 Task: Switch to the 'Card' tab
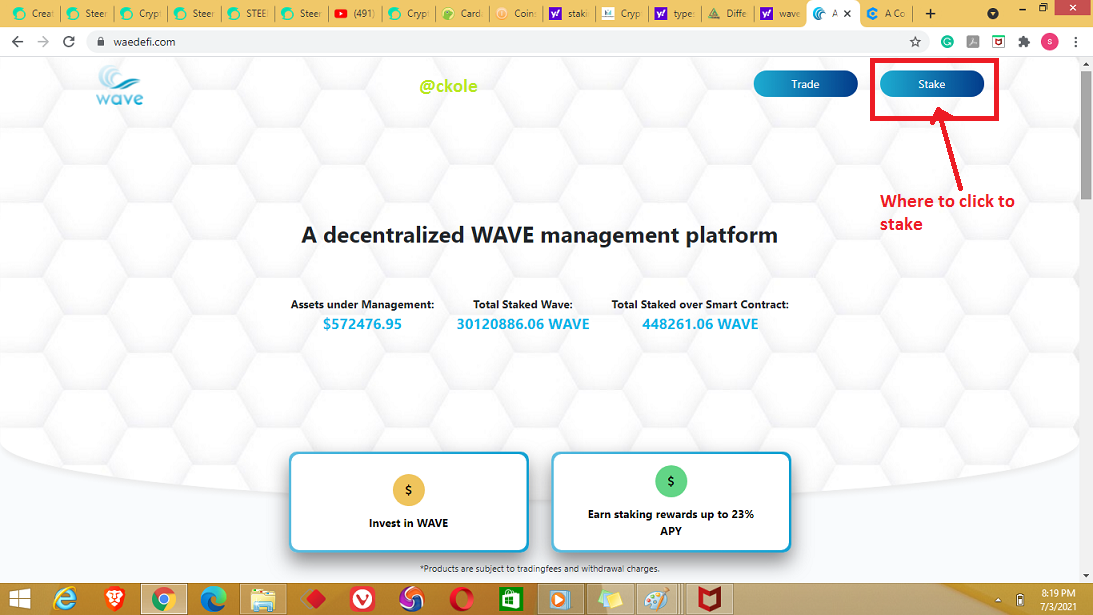[462, 13]
